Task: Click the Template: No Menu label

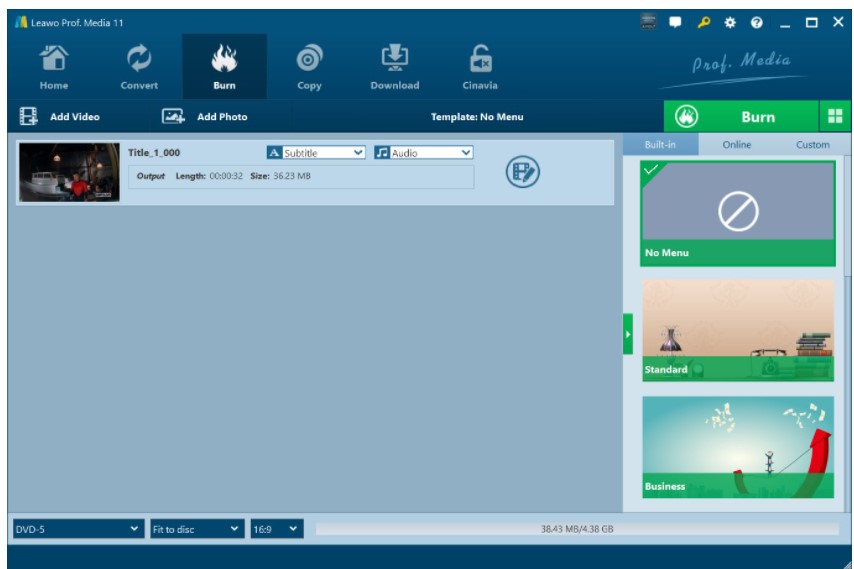Action: click(x=477, y=117)
